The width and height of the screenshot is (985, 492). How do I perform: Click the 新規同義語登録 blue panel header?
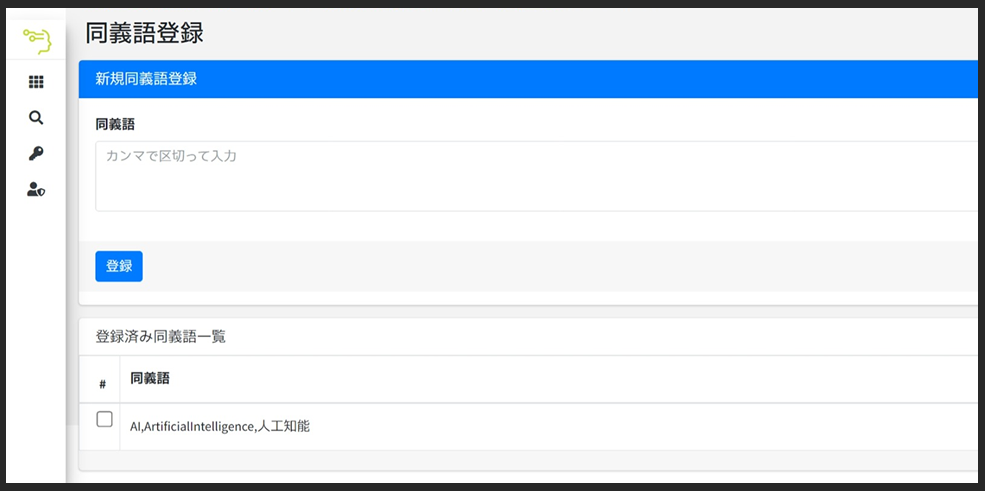146,79
